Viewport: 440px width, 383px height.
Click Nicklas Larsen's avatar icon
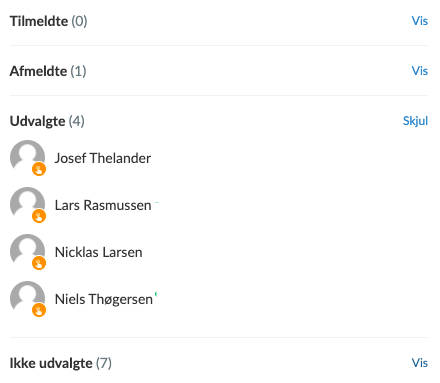27,251
